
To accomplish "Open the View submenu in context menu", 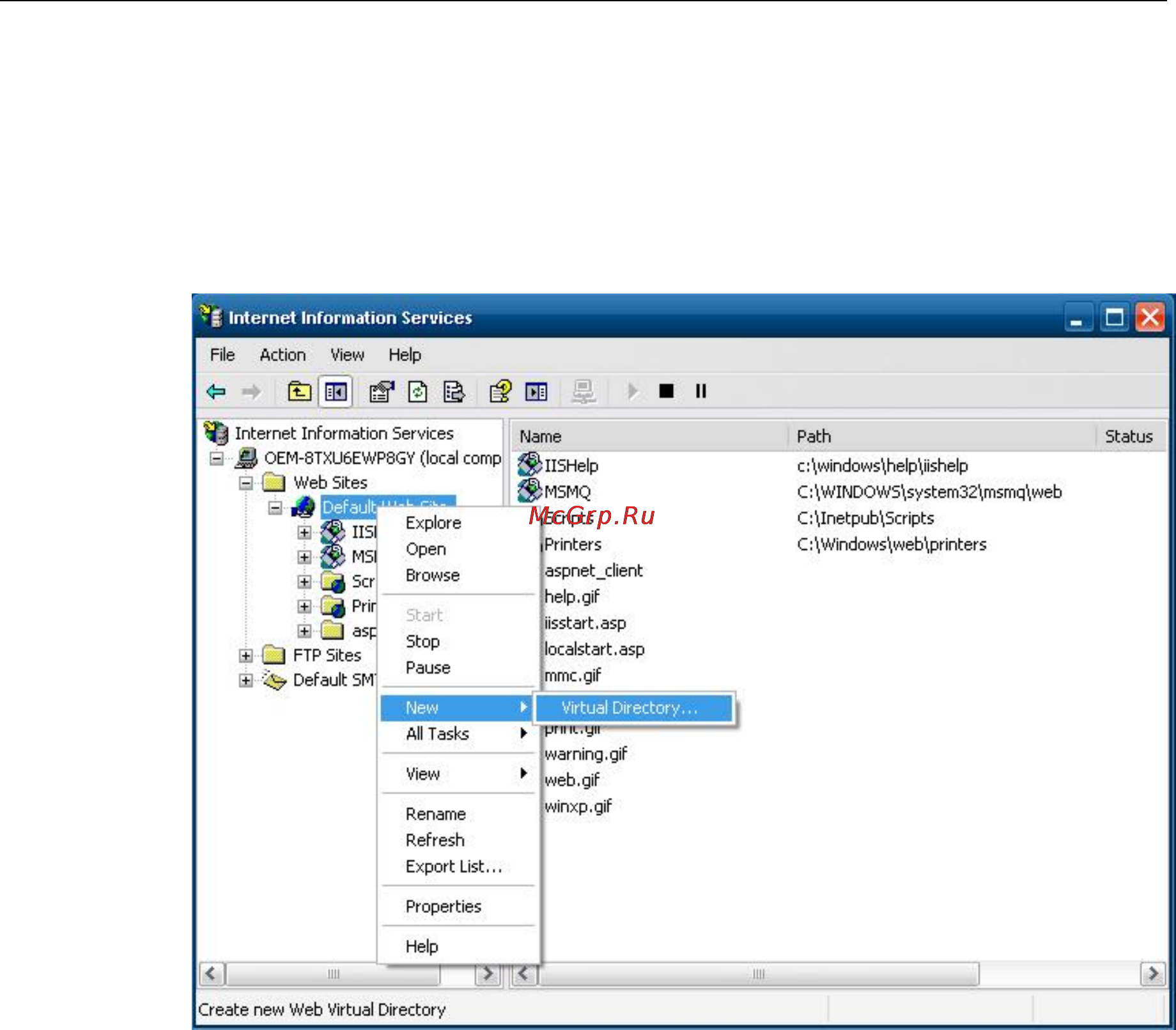I will click(458, 774).
